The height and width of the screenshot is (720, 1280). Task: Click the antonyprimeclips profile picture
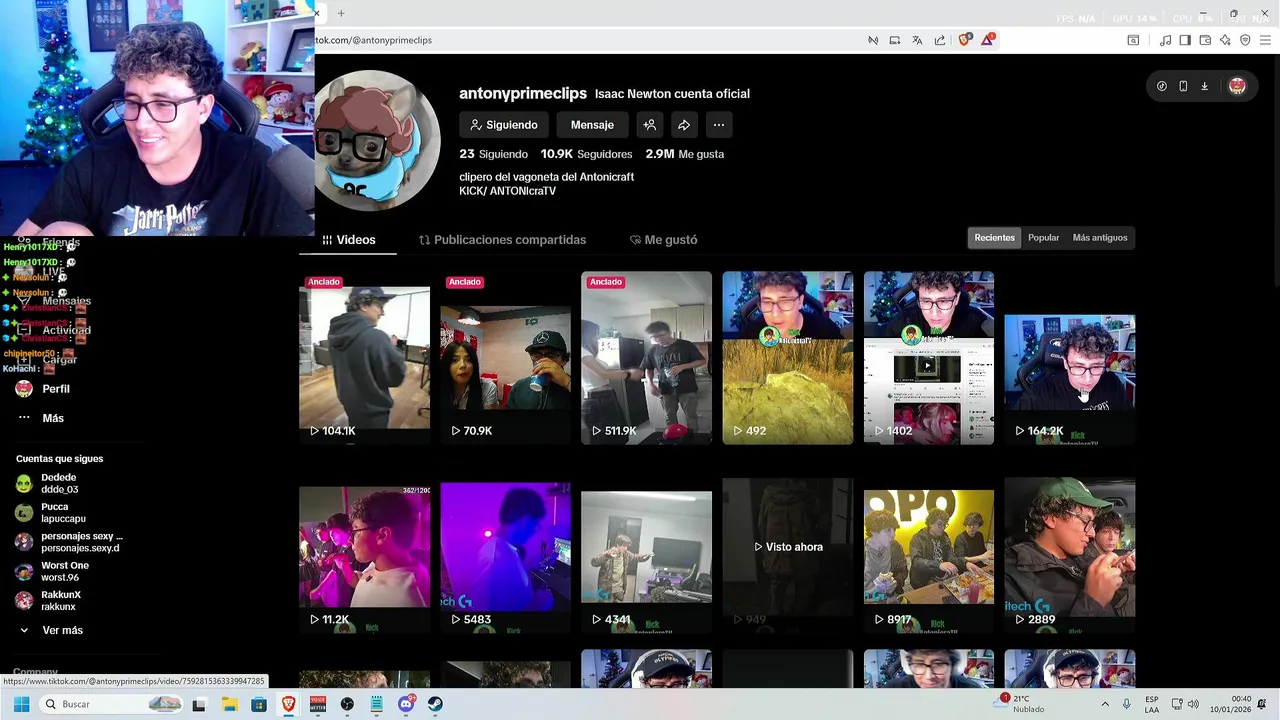point(378,141)
